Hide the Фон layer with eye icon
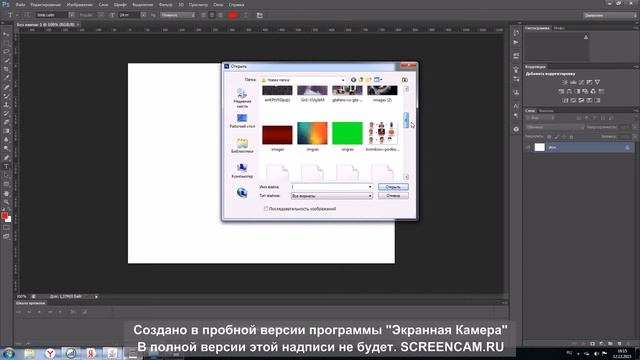Image resolution: width=640 pixels, height=360 pixels. (529, 147)
